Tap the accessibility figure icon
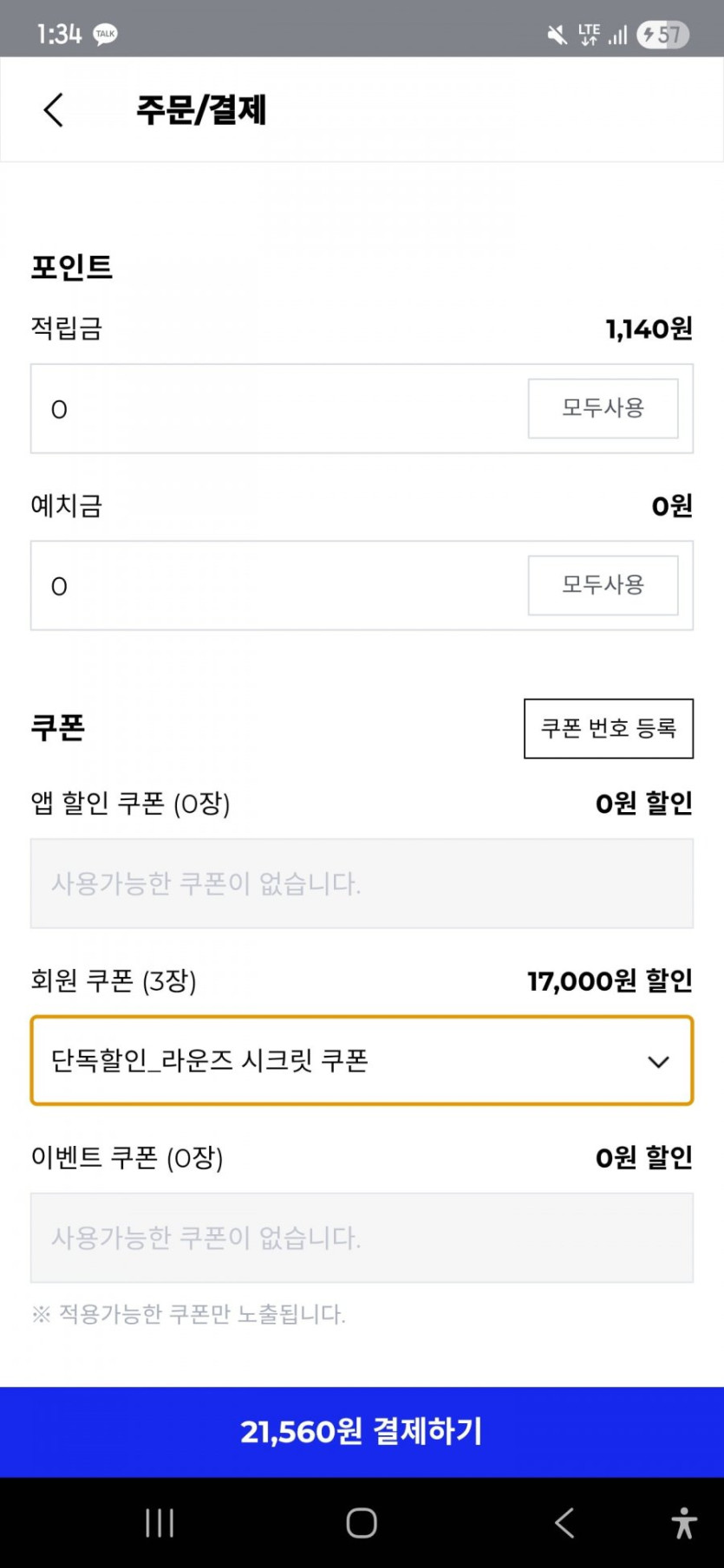Screen dimensions: 724x1568 point(683,1522)
